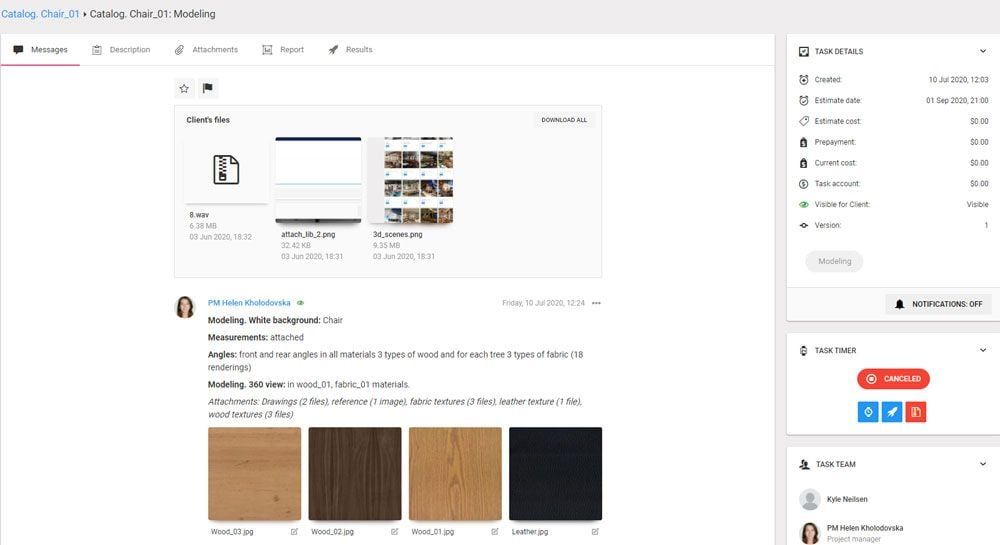Click the Current cost money bag icon
The height and width of the screenshot is (545, 1000).
coord(804,163)
